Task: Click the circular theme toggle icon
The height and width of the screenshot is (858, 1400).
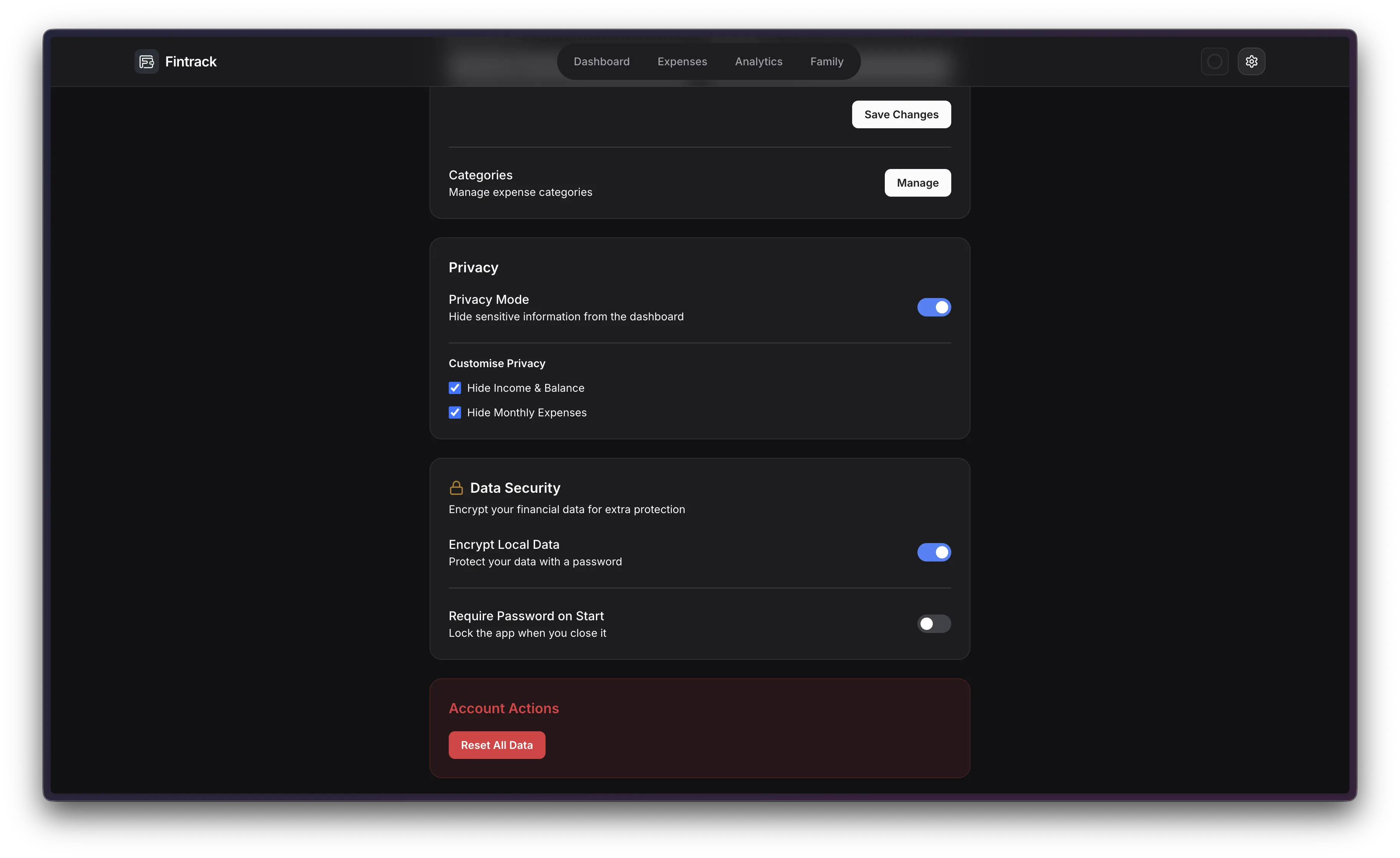Action: point(1214,61)
